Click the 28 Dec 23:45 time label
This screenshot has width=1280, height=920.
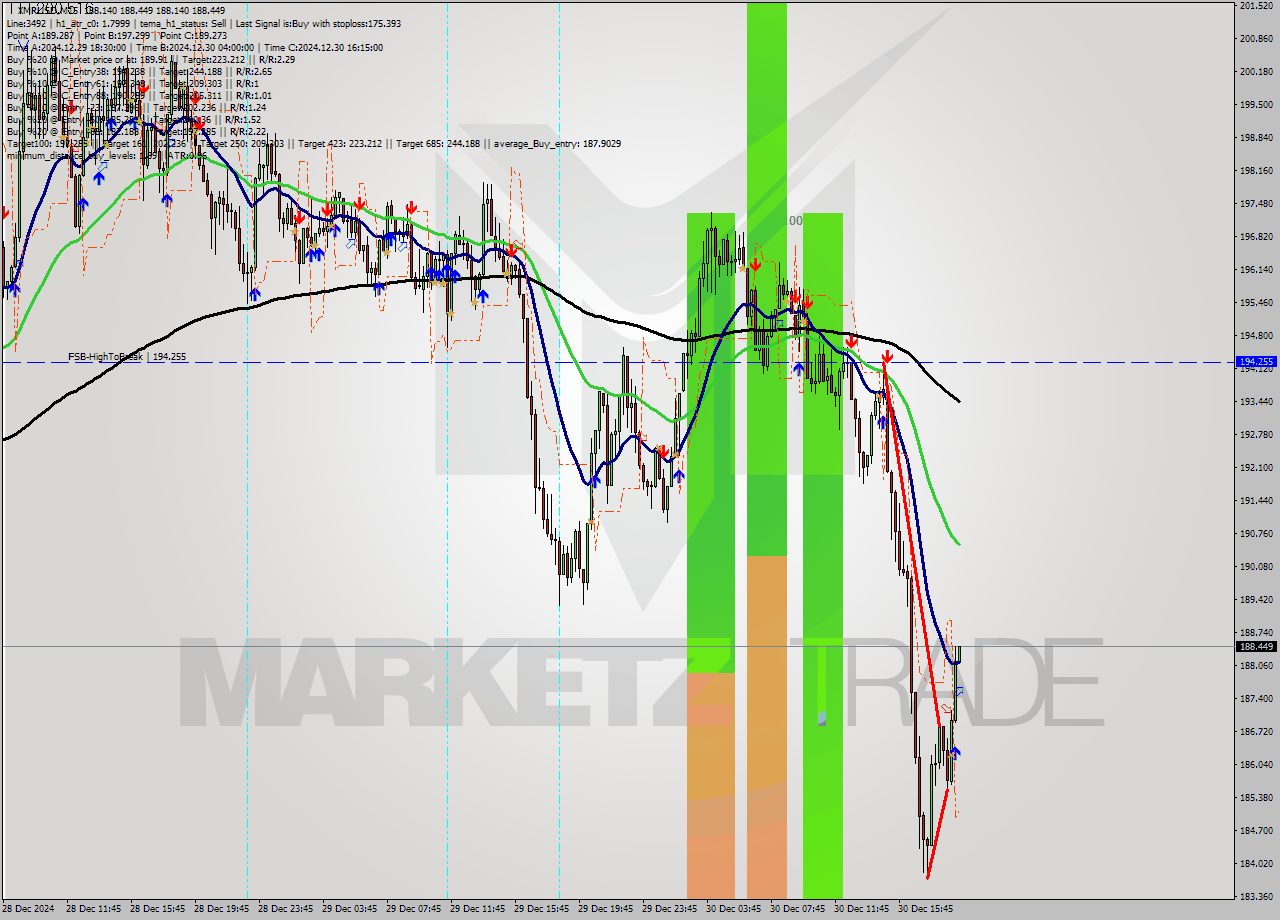point(285,909)
